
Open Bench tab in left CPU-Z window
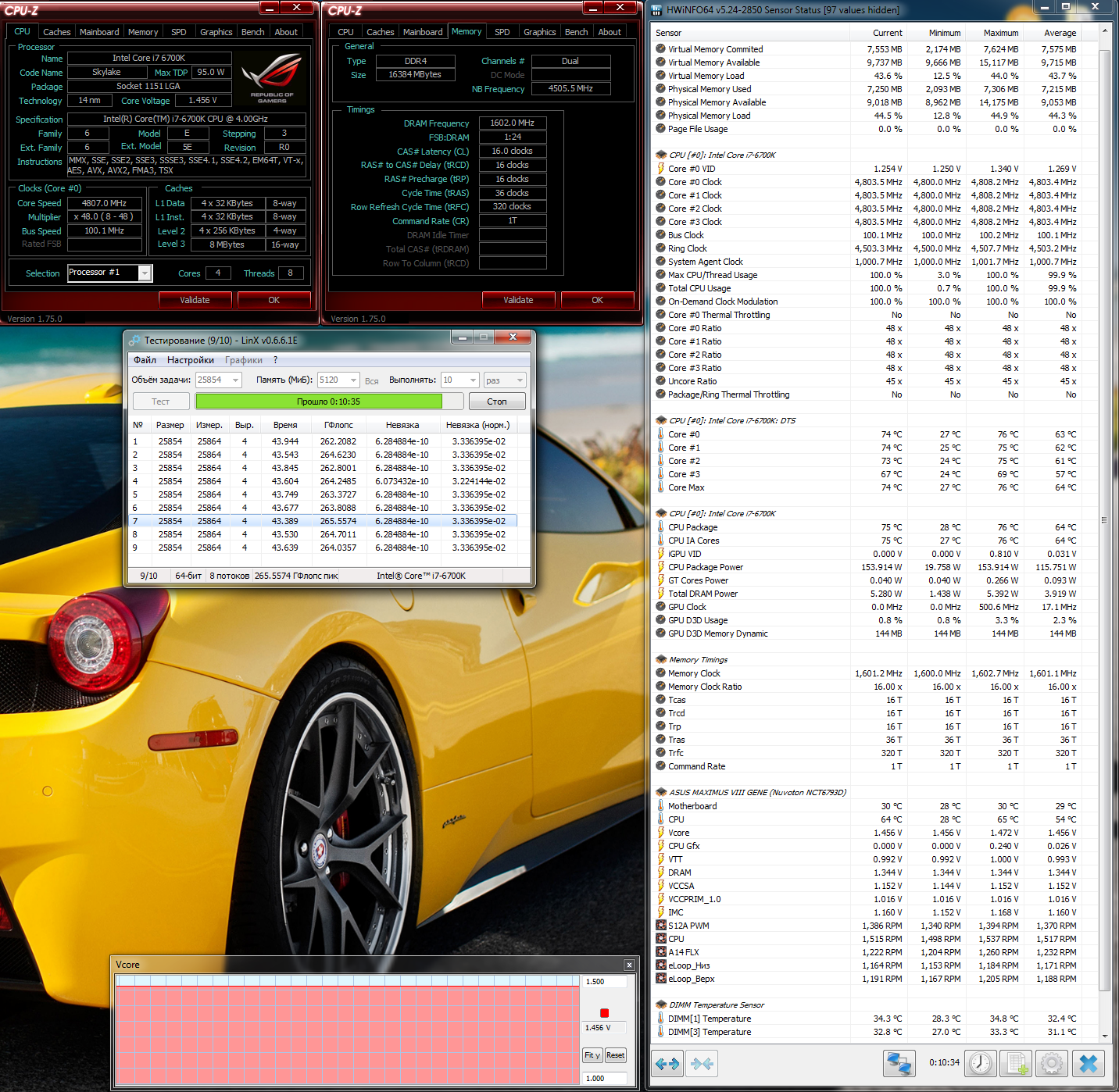pyautogui.click(x=252, y=32)
